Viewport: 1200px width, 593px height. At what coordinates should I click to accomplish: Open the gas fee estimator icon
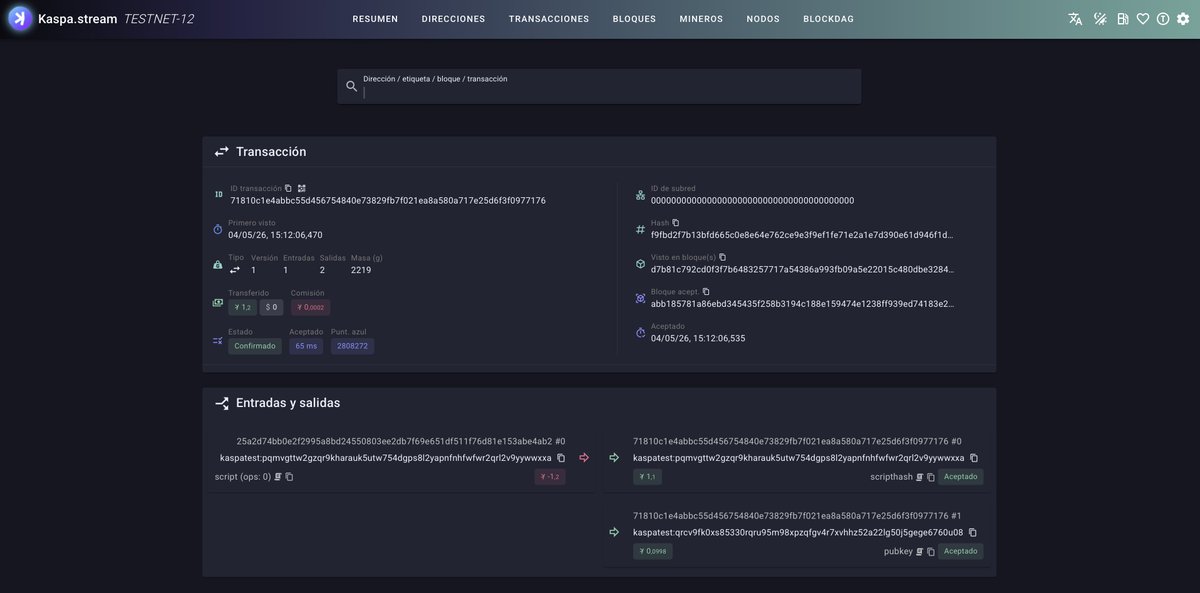[x=1122, y=19]
